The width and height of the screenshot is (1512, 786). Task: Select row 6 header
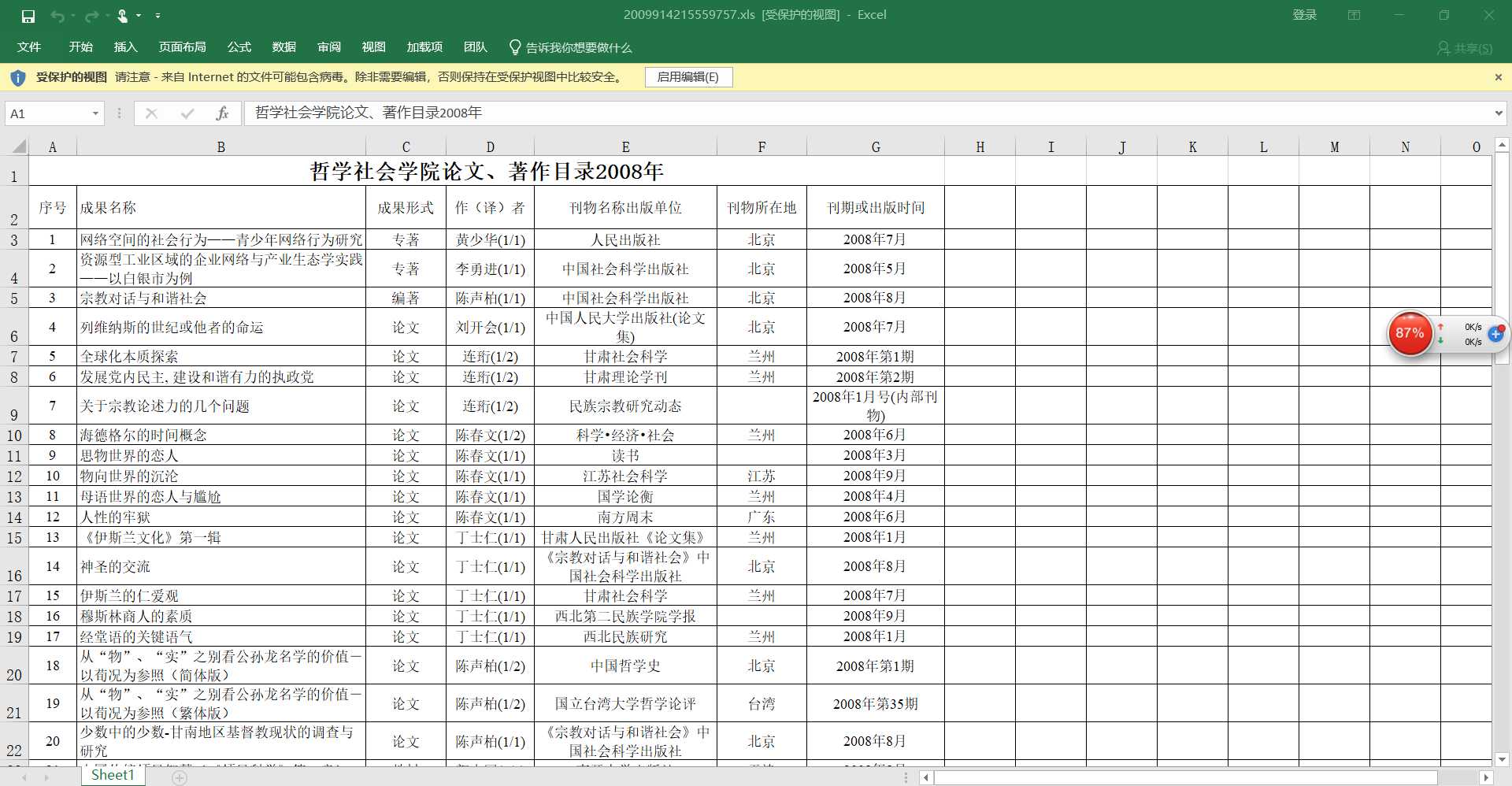point(14,327)
